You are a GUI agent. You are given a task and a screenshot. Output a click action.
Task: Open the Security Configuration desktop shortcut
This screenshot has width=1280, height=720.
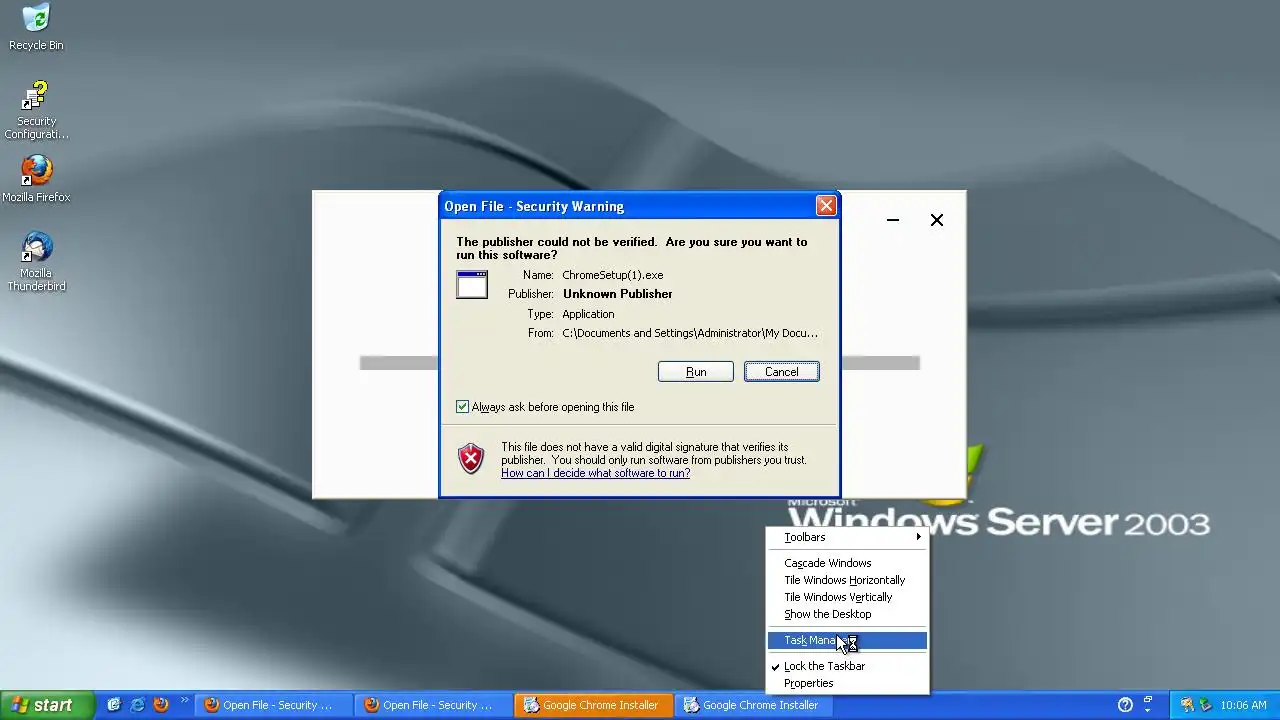(36, 110)
